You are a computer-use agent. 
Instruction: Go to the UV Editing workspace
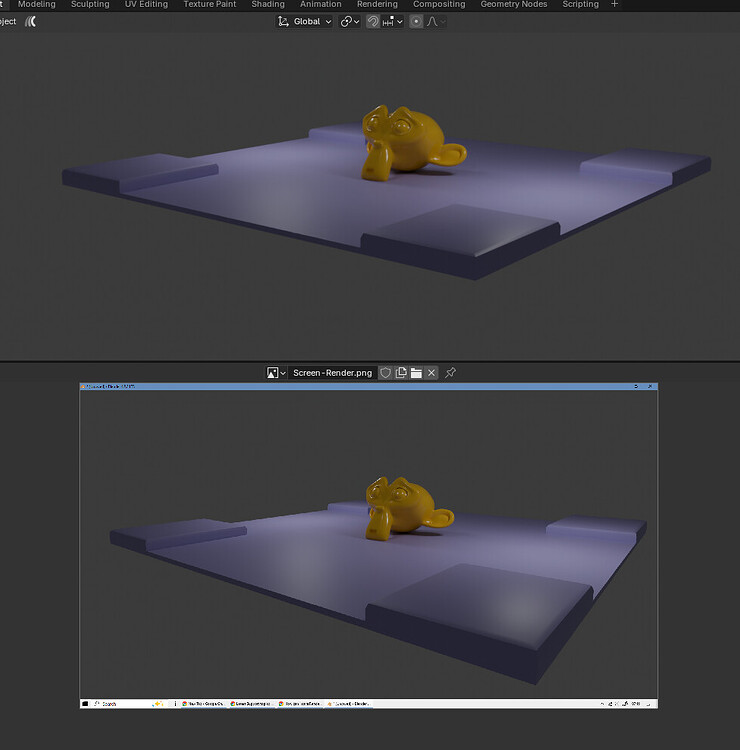(x=146, y=4)
